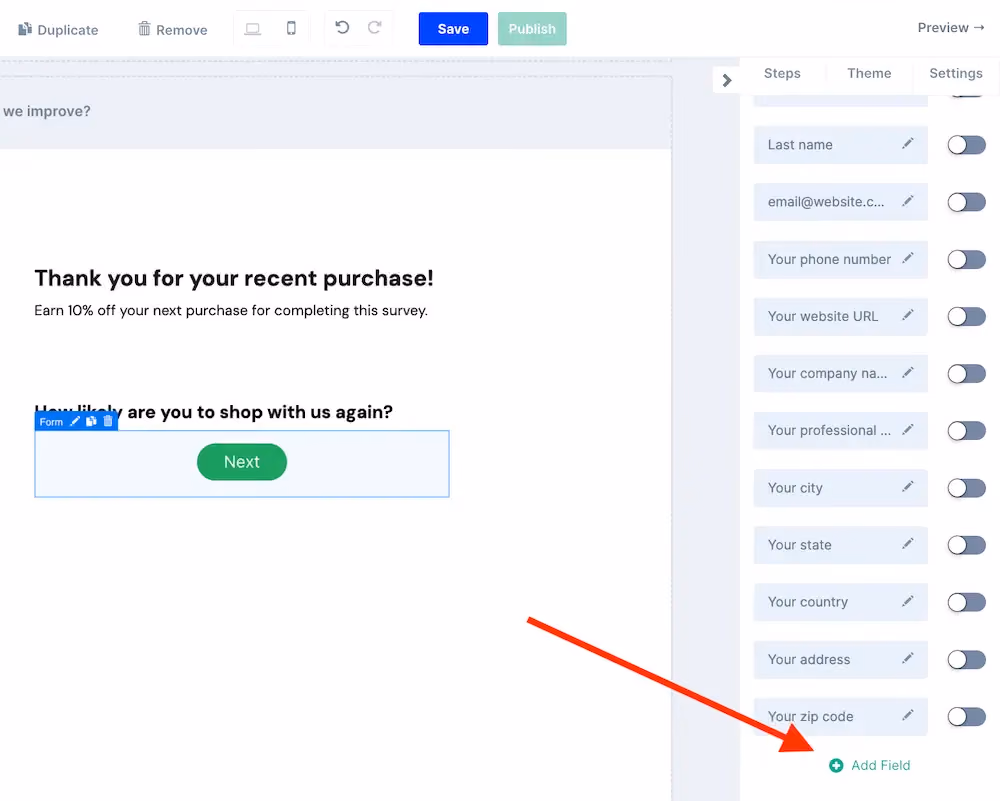
Task: Delete the Form block
Action: pos(108,422)
